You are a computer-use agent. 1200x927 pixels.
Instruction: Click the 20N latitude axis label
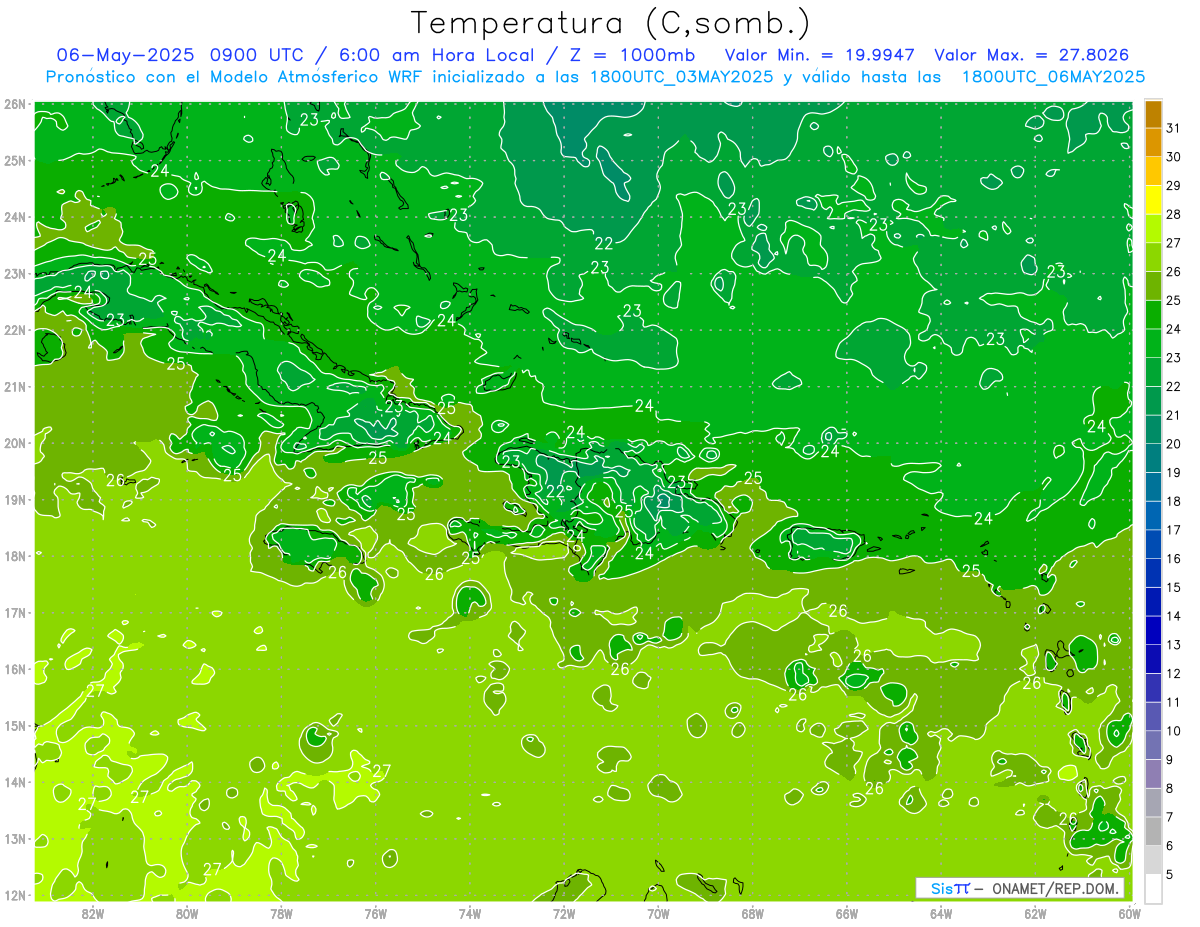point(14,443)
